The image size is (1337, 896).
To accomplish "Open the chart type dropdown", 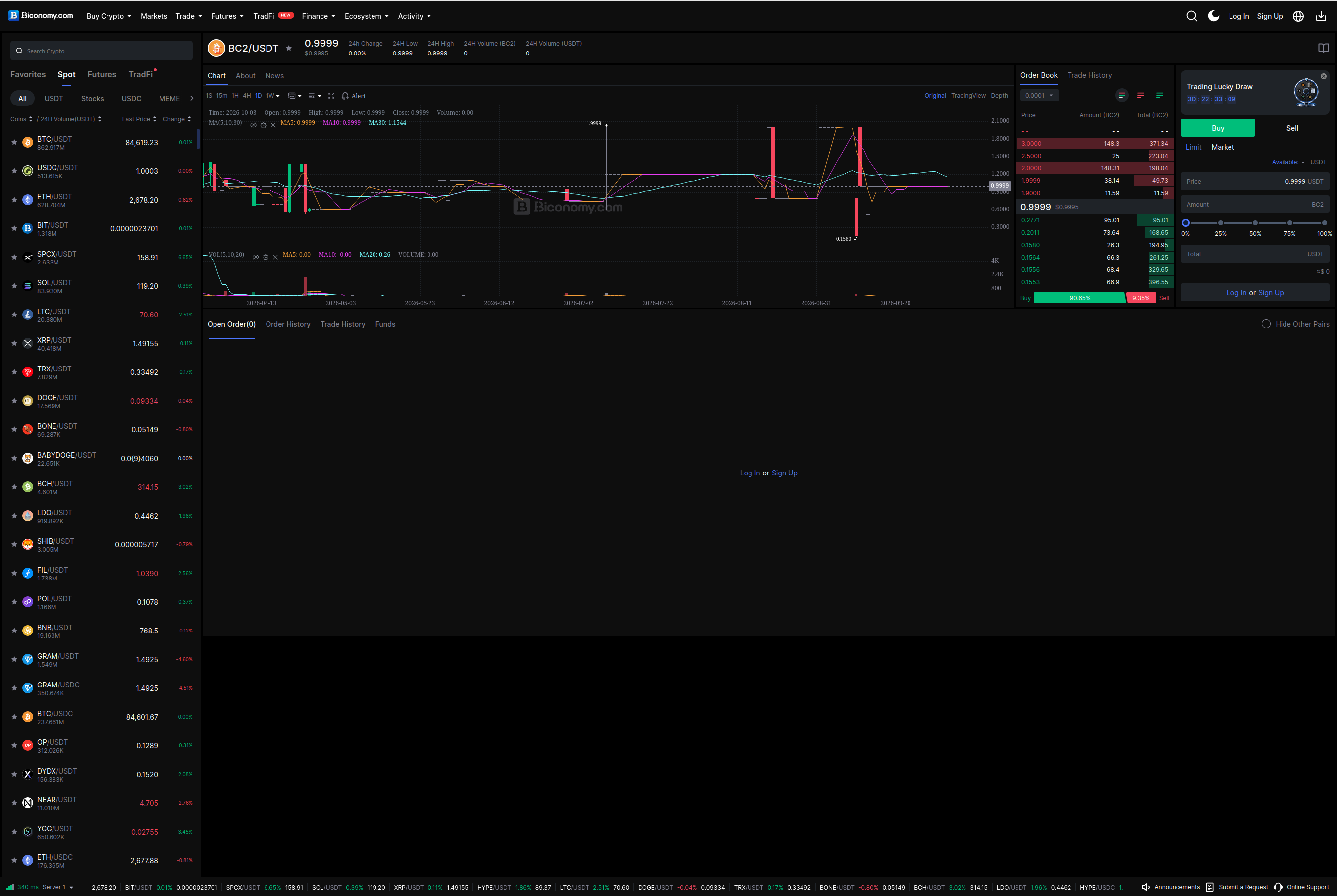I will coord(295,96).
